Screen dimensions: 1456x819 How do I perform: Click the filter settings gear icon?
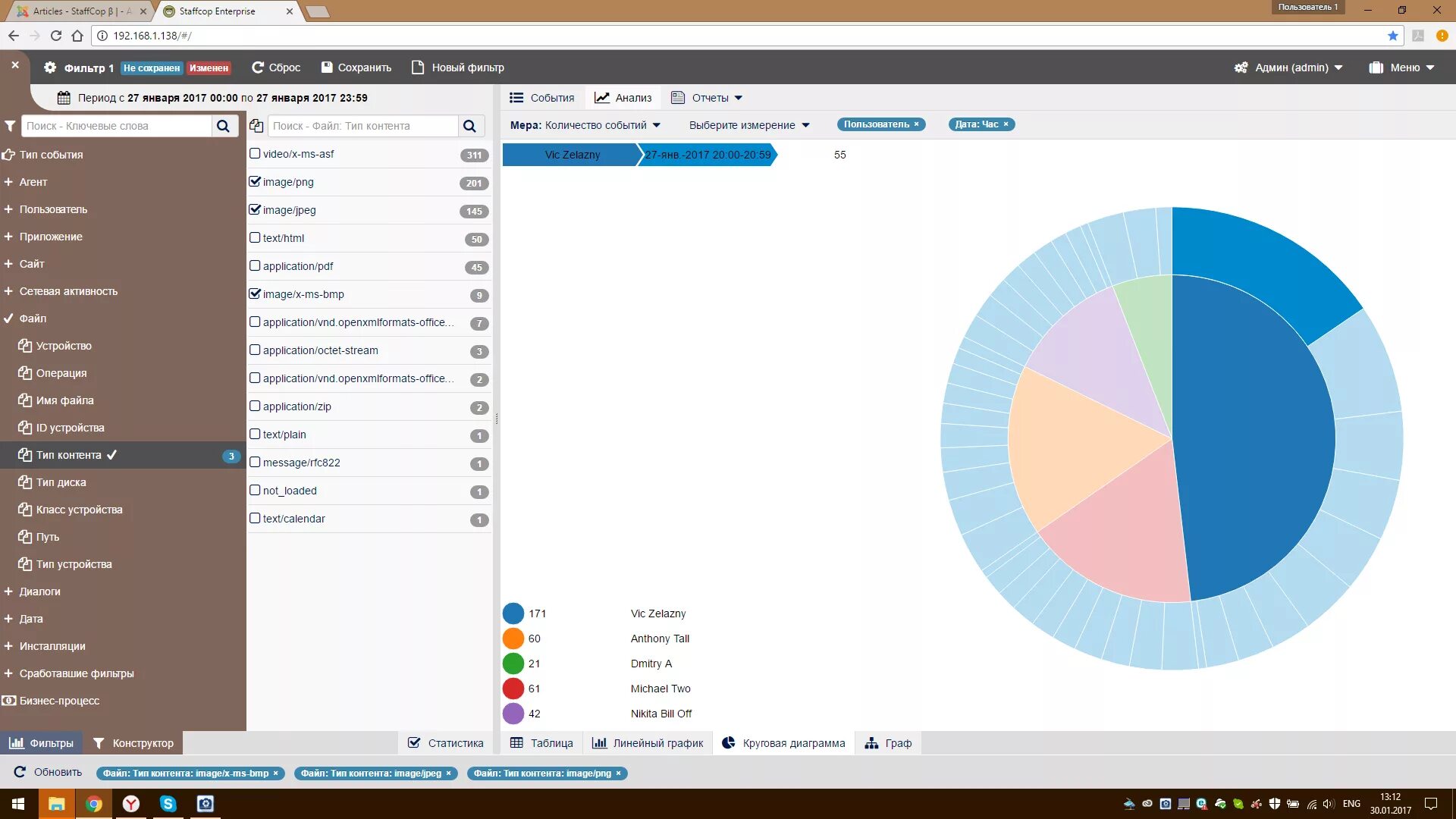(x=50, y=67)
